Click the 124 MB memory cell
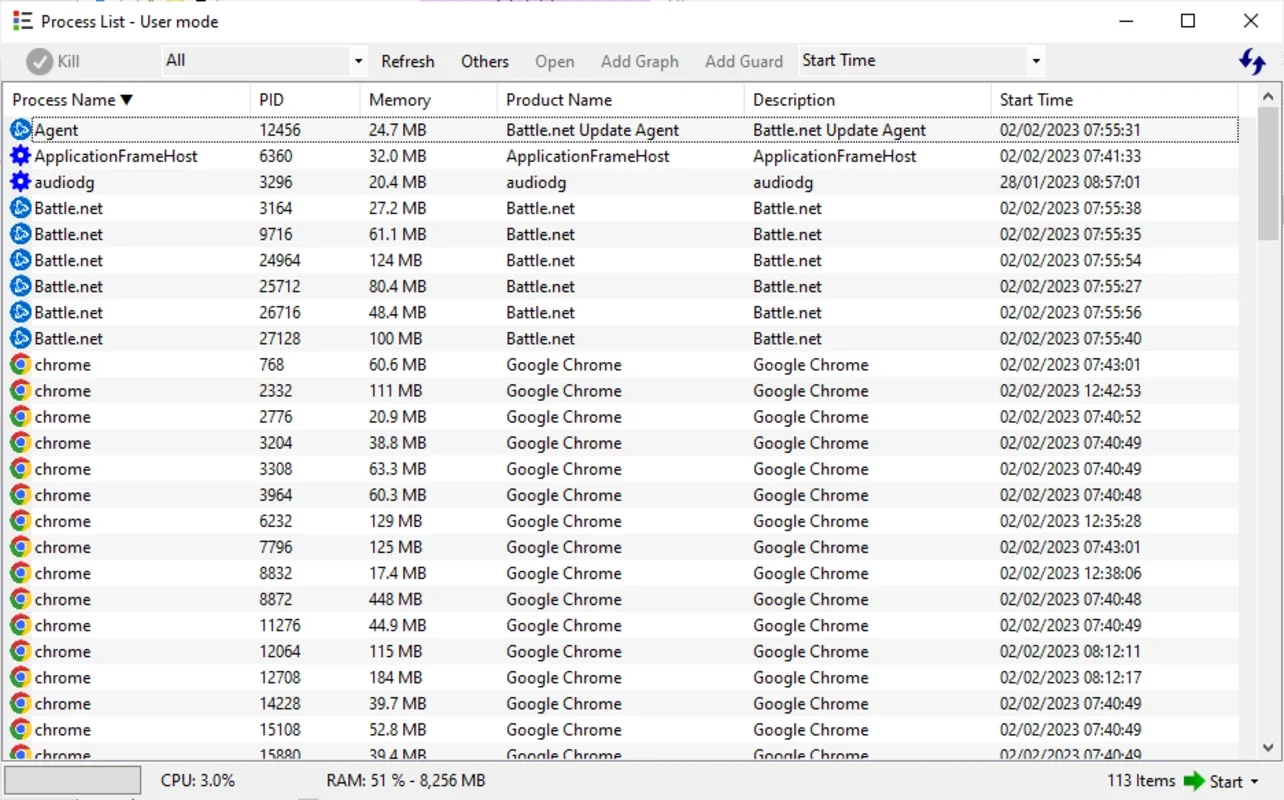1284x800 pixels. [396, 260]
